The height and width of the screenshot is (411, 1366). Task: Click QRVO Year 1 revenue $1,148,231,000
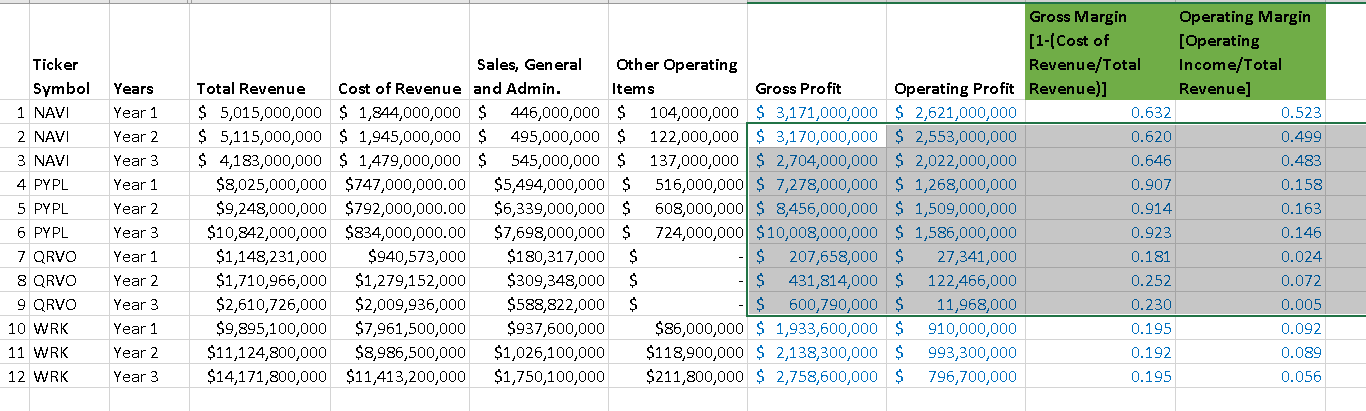pos(260,257)
